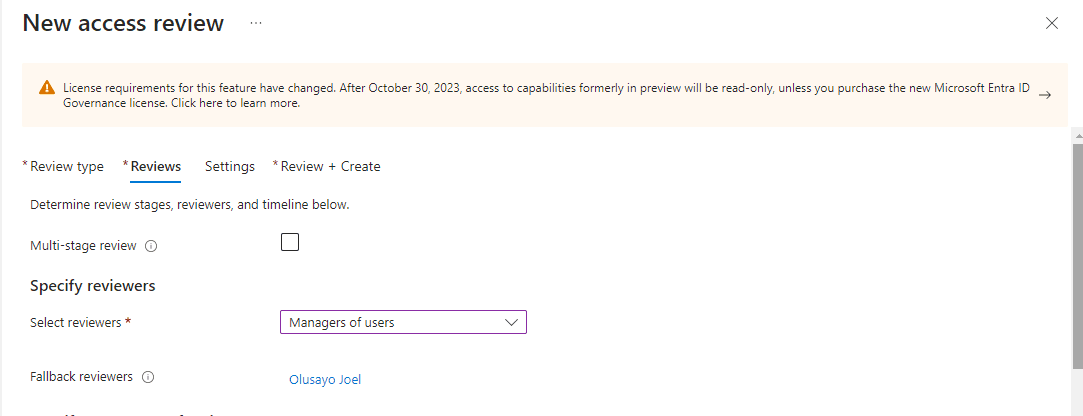The height and width of the screenshot is (416, 1083).
Task: Open the Review + Create tab
Action: [330, 166]
